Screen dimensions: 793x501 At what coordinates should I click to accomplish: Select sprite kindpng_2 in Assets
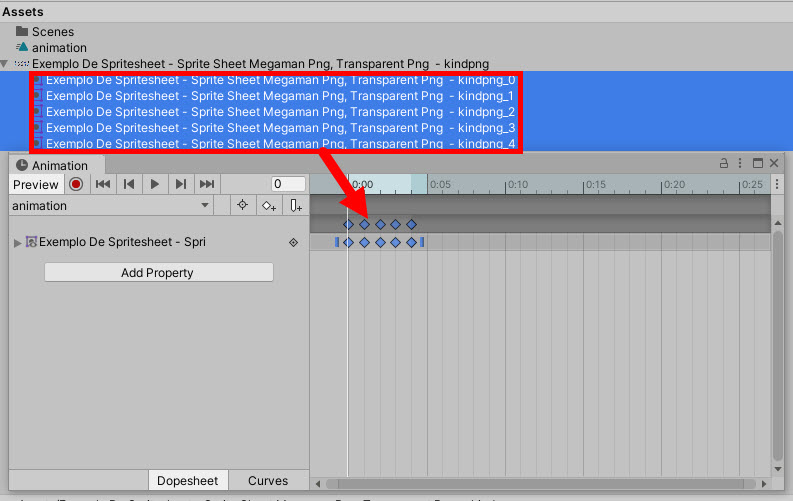pos(281,112)
